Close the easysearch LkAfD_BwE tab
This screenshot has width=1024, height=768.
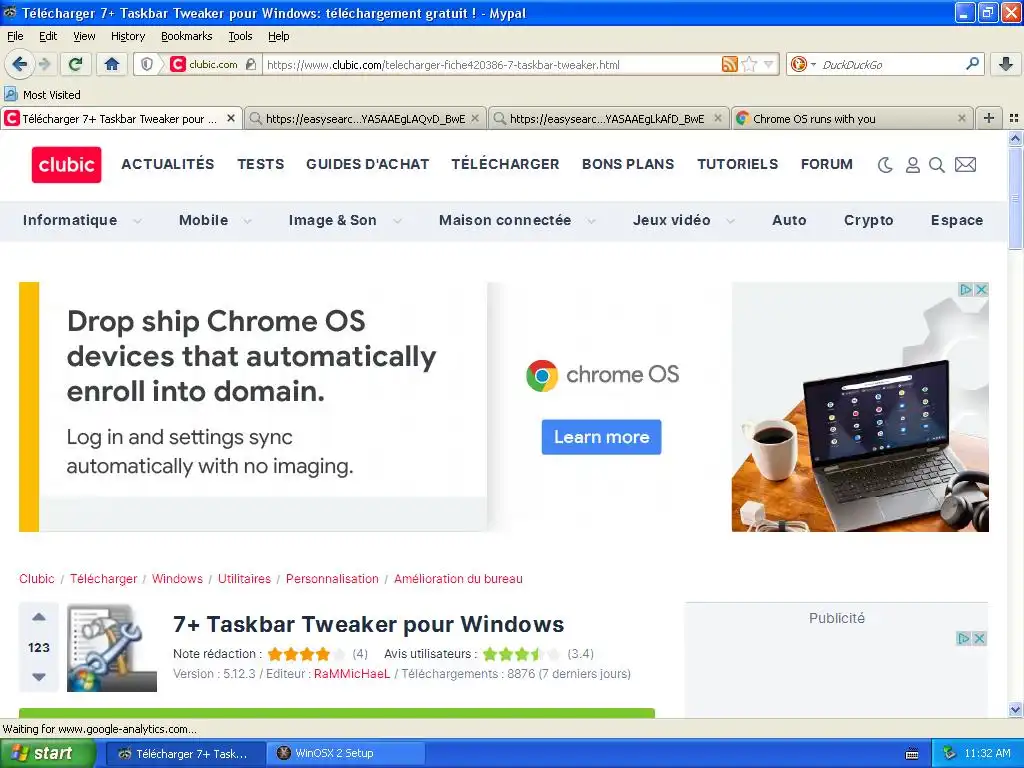718,118
